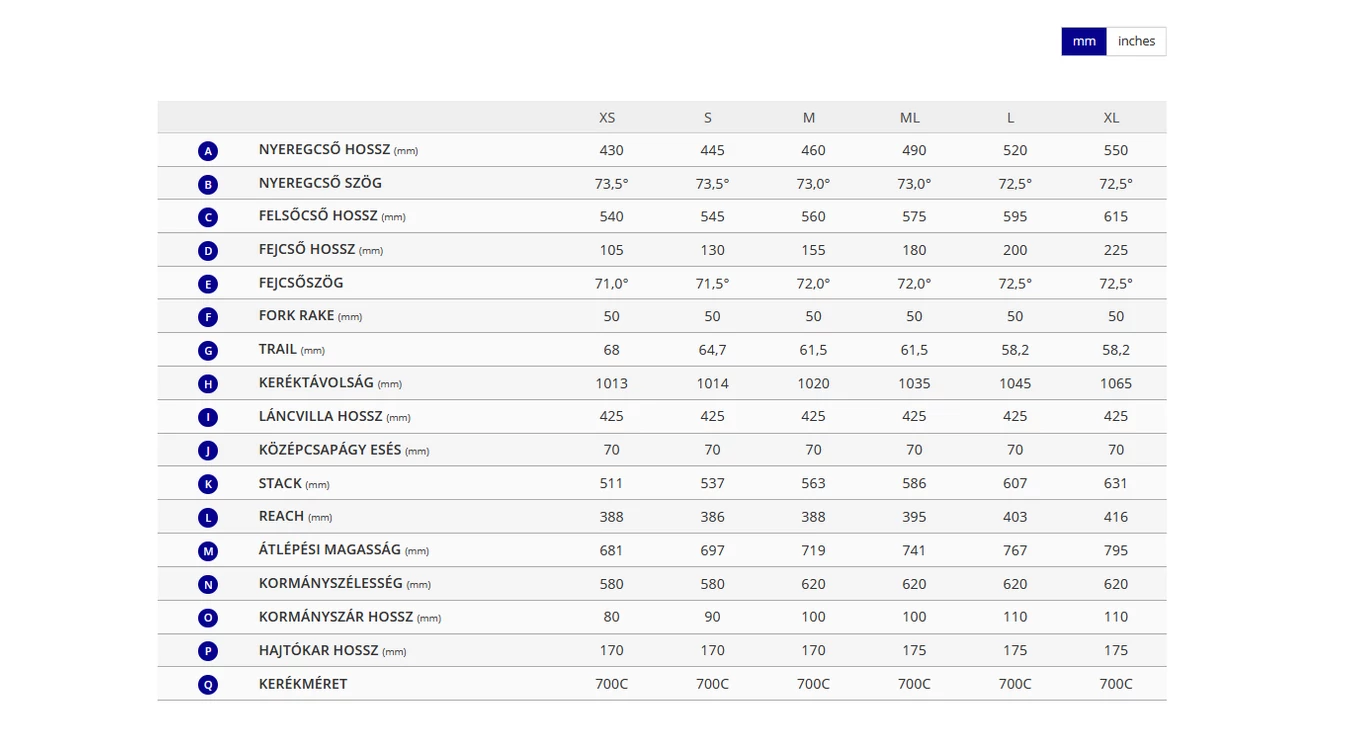The width and height of the screenshot is (1350, 750).
Task: Switch units to inches
Action: pos(1136,41)
